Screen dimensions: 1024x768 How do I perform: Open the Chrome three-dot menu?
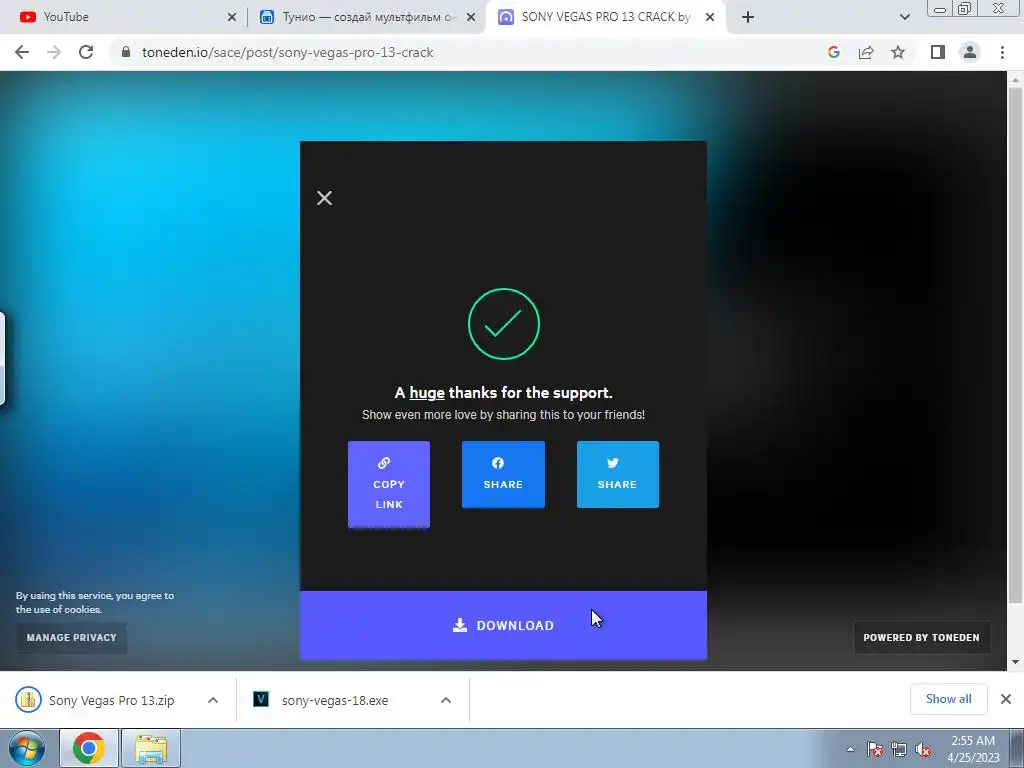coord(1002,52)
